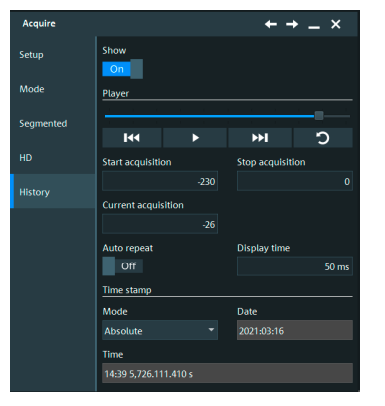Screen dimensions: 385x406
Task: Skip to last acquisition in player
Action: coord(260,138)
